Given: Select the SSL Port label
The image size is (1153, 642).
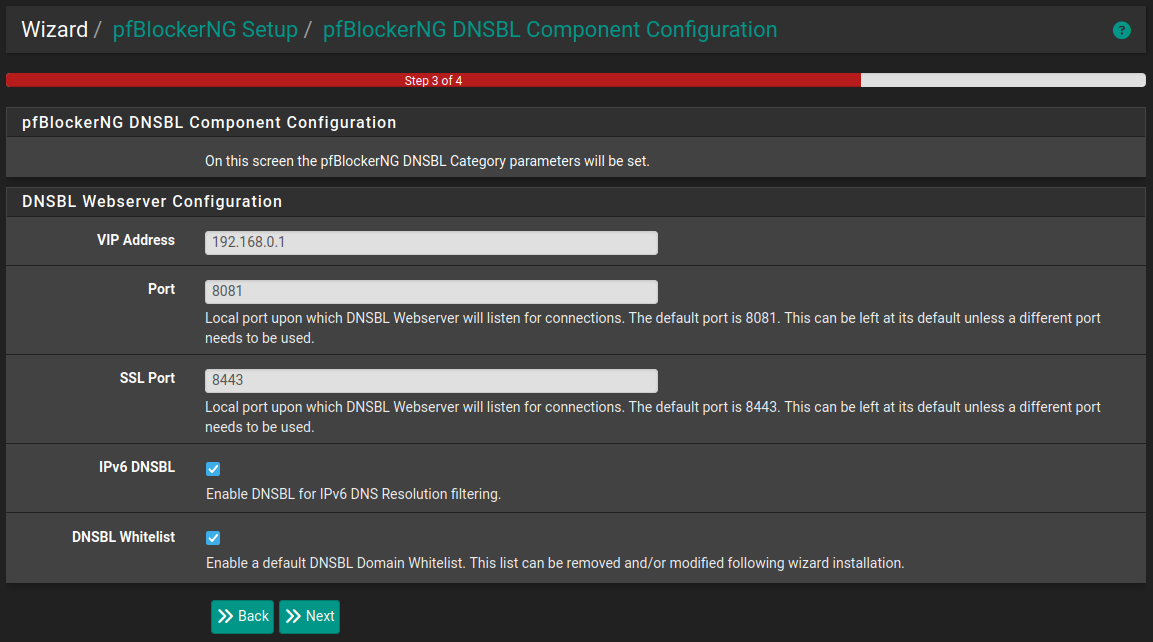Looking at the screenshot, I should [147, 378].
